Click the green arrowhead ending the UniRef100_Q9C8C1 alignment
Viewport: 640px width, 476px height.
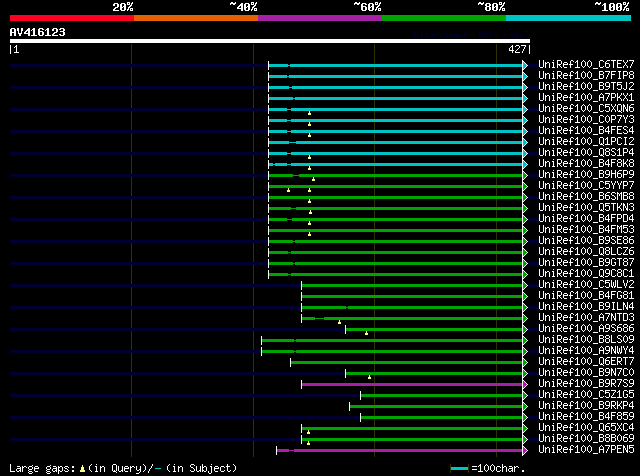pos(525,274)
